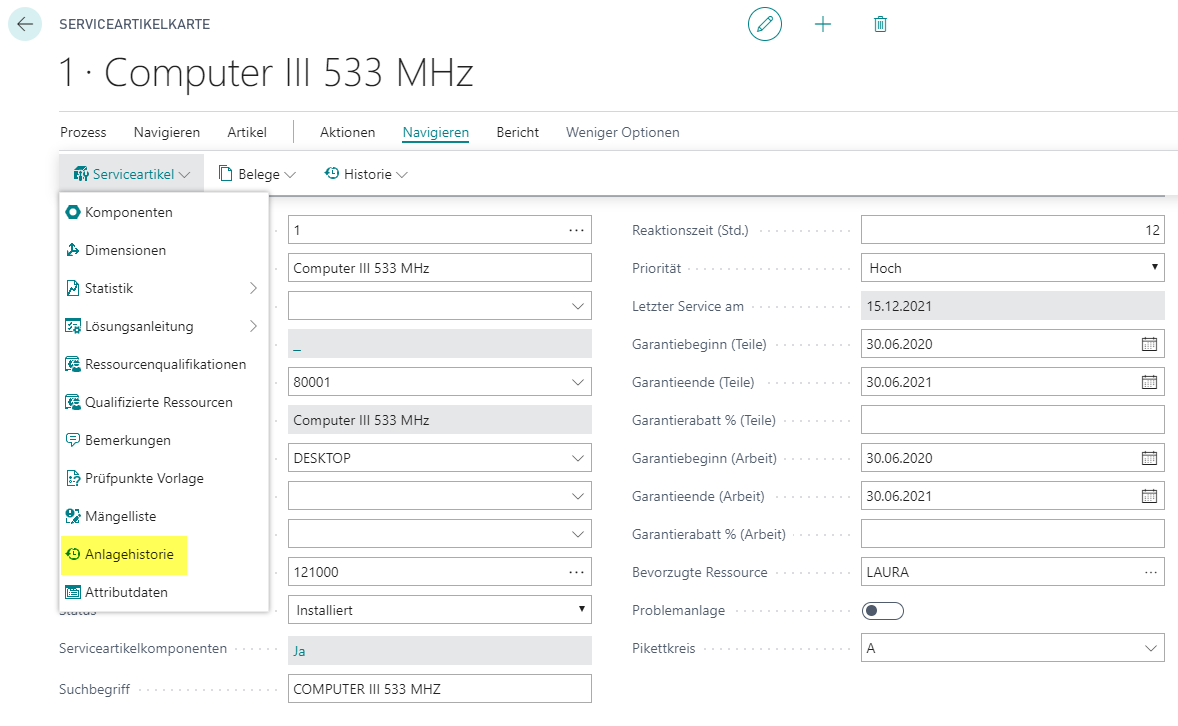Click the editable name field Computer III 533 MHz

click(439, 268)
